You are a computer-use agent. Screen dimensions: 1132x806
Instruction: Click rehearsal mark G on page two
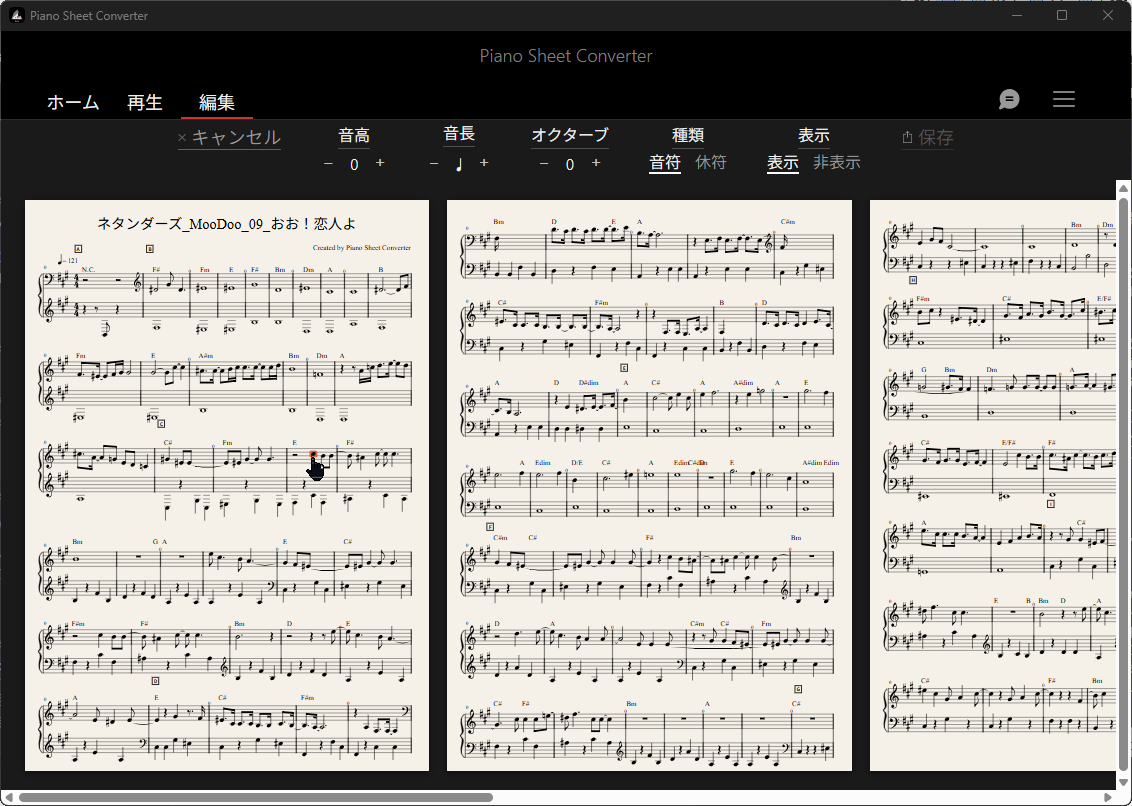[x=798, y=689]
